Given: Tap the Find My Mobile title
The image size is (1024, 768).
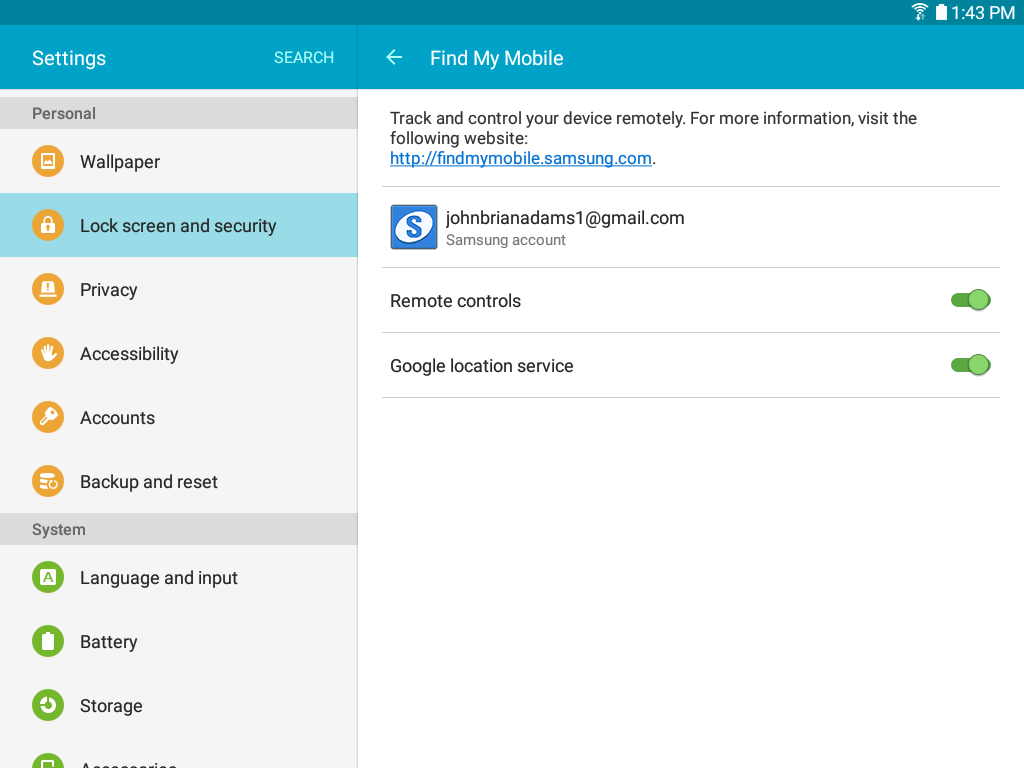Looking at the screenshot, I should pyautogui.click(x=496, y=58).
